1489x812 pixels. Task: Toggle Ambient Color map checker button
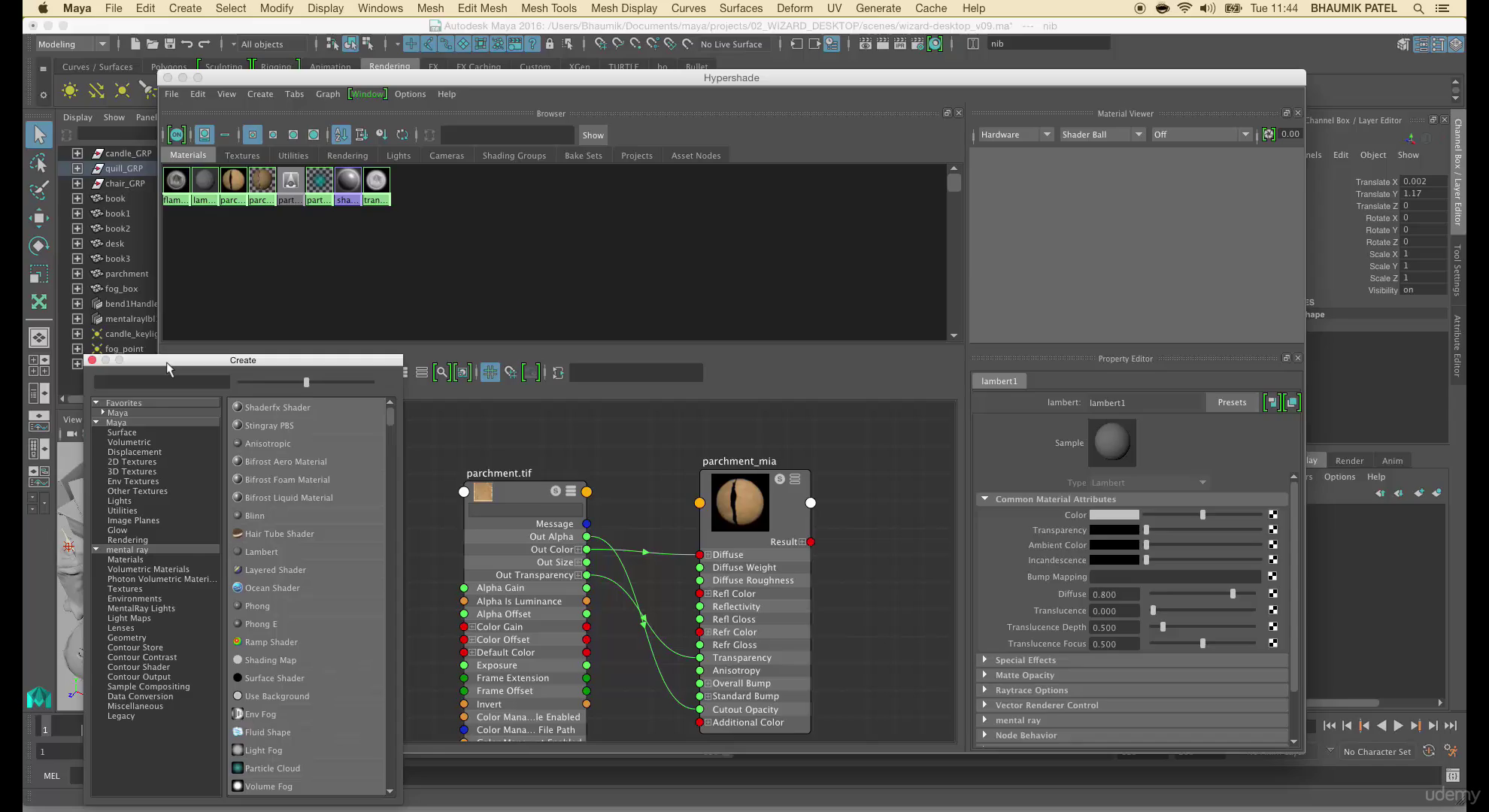tap(1272, 545)
